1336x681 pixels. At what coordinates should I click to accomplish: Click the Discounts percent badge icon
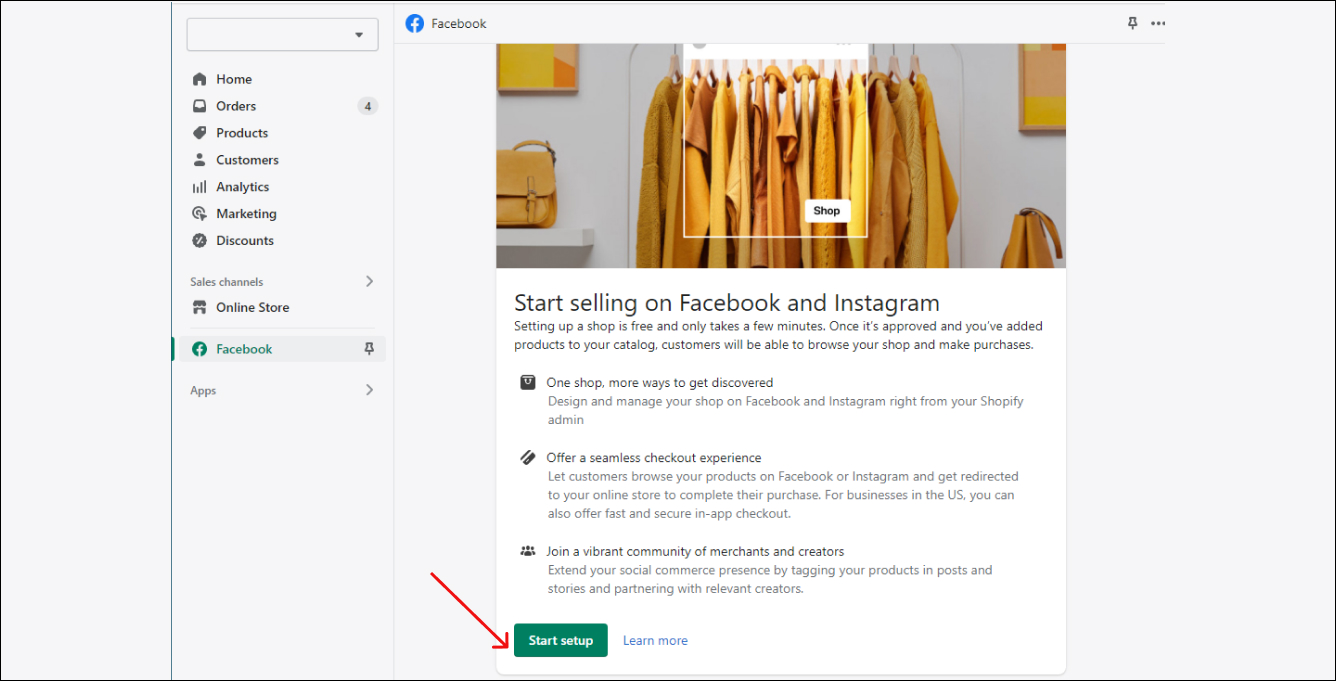[x=199, y=241]
